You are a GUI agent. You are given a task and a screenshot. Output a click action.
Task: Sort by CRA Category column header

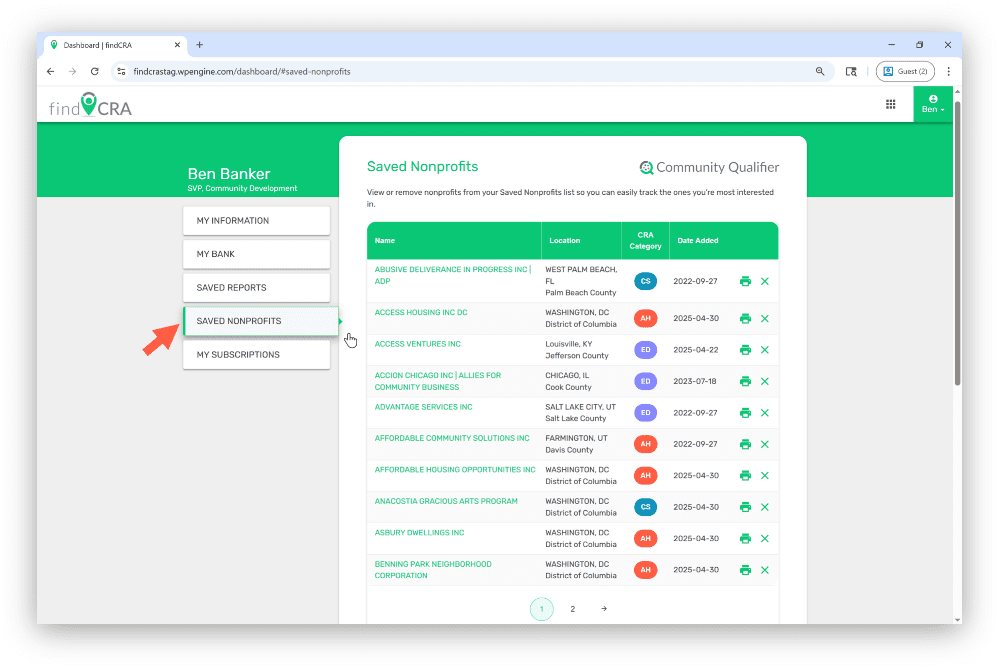(x=645, y=240)
